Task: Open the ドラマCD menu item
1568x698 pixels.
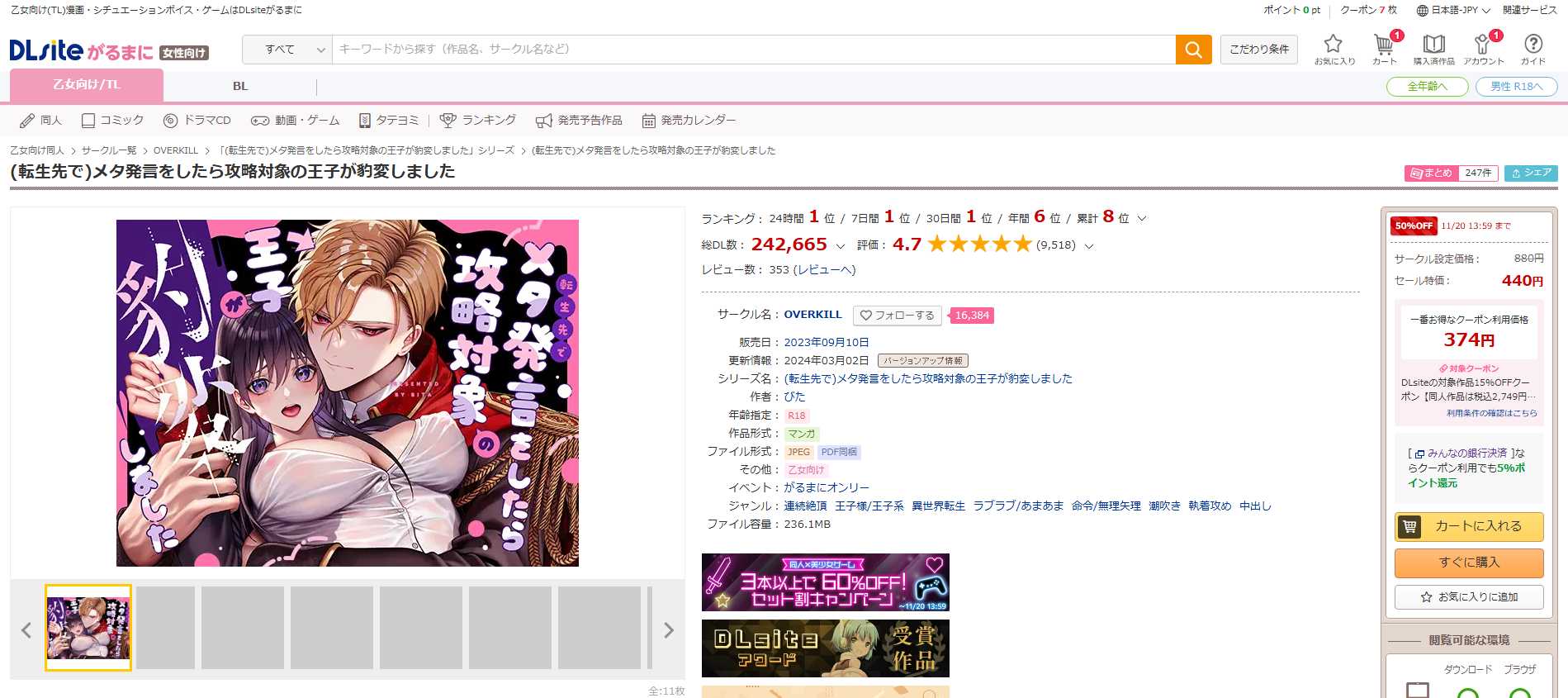Action: coord(197,121)
